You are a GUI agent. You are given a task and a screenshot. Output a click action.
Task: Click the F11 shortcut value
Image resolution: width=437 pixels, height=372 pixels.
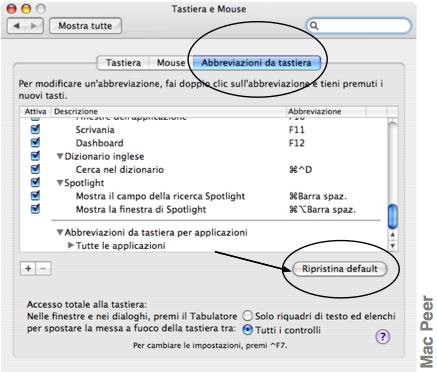pos(297,130)
